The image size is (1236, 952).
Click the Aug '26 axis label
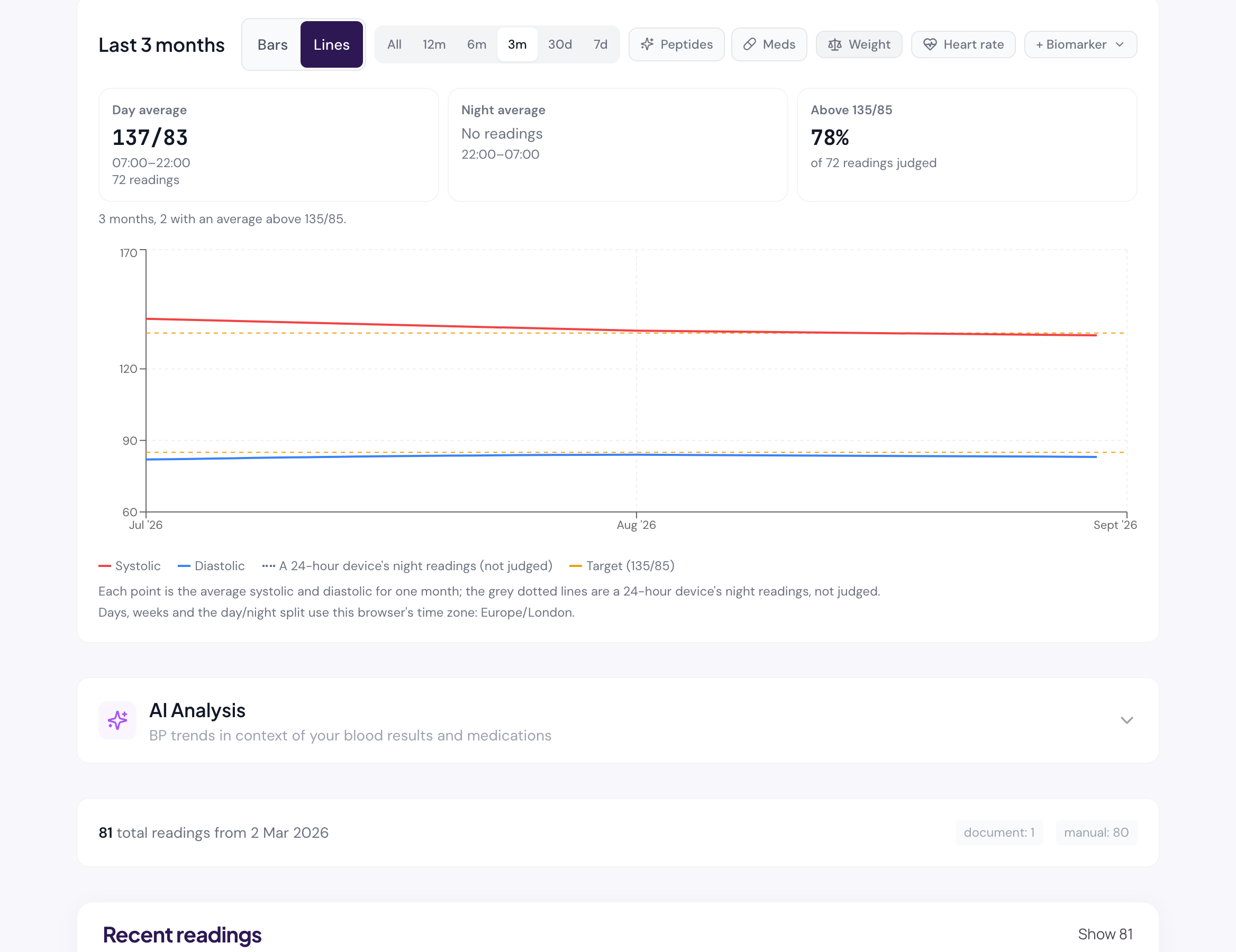pyautogui.click(x=636, y=525)
